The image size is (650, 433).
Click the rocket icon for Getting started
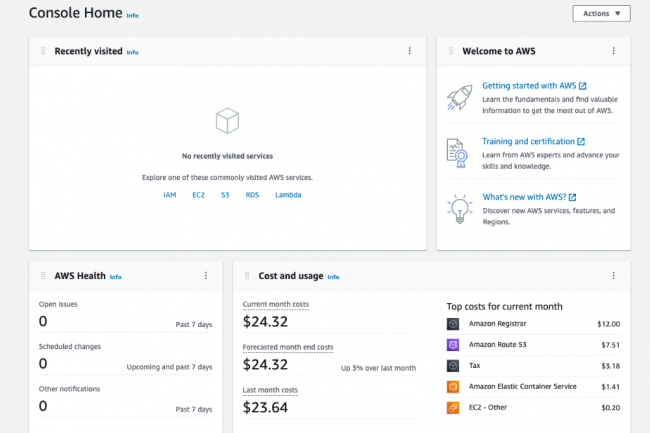(459, 98)
